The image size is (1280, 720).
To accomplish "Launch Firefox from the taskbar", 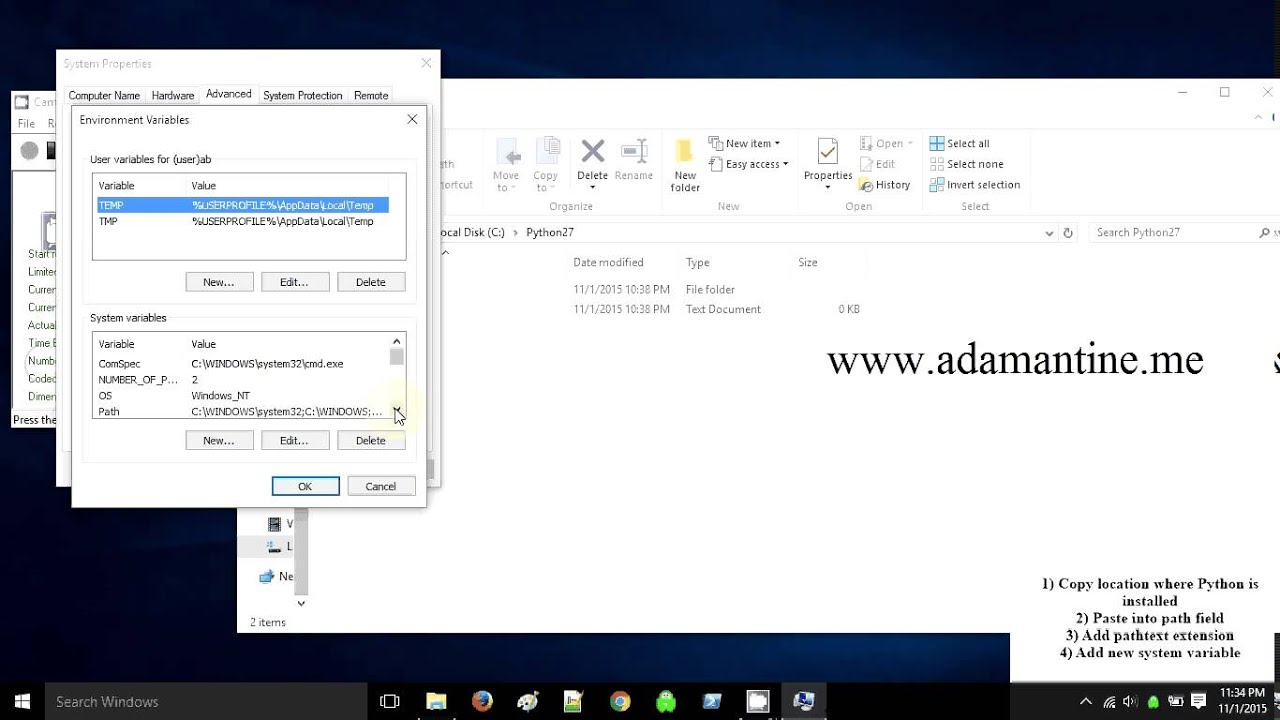I will (482, 701).
